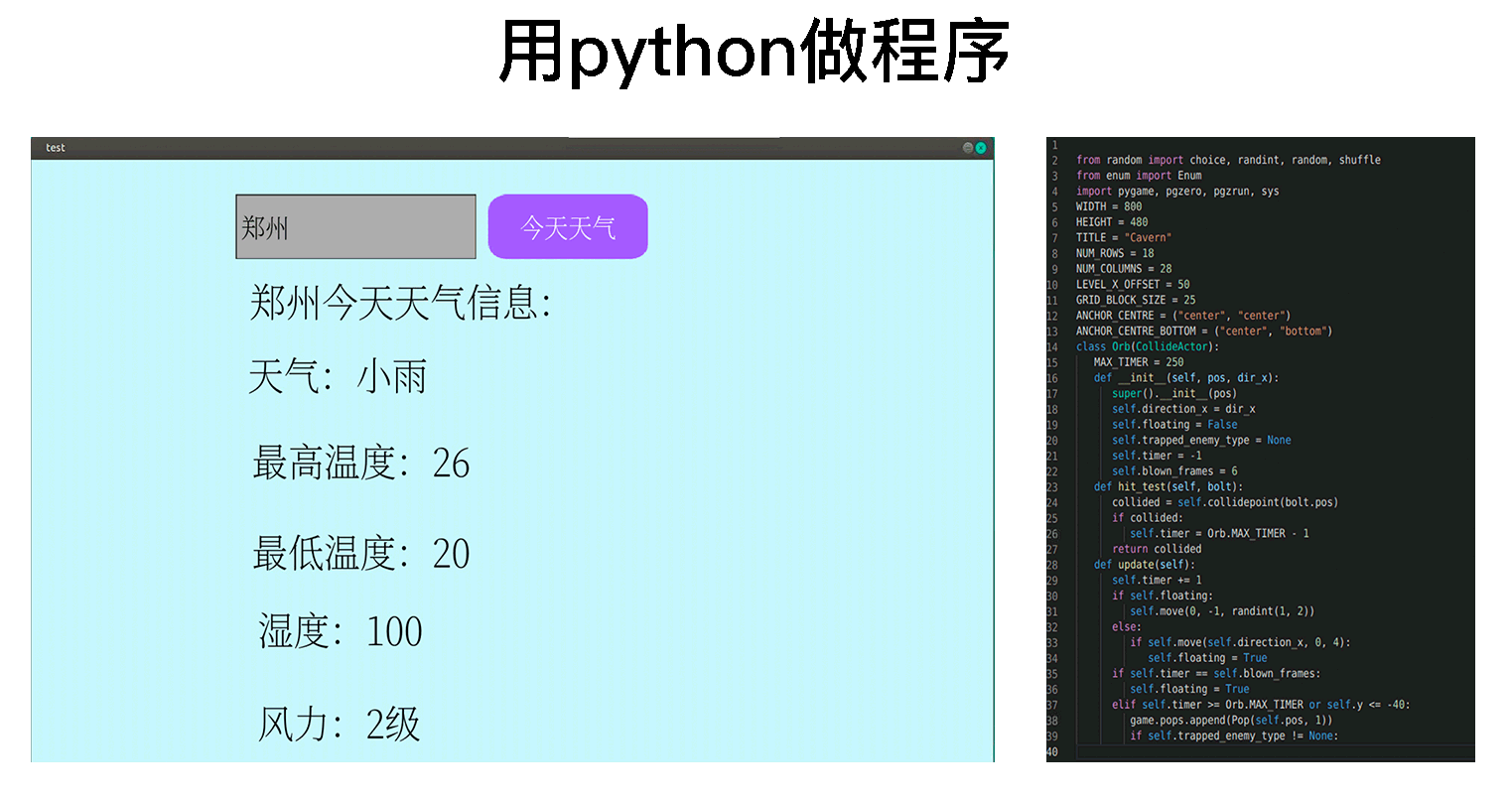
Task: Click the def update(self) code line
Action: [x=1144, y=565]
